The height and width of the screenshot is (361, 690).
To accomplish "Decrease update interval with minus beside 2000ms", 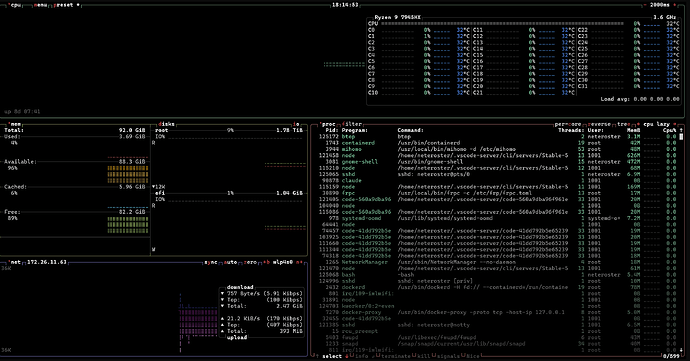I will 646,5.
